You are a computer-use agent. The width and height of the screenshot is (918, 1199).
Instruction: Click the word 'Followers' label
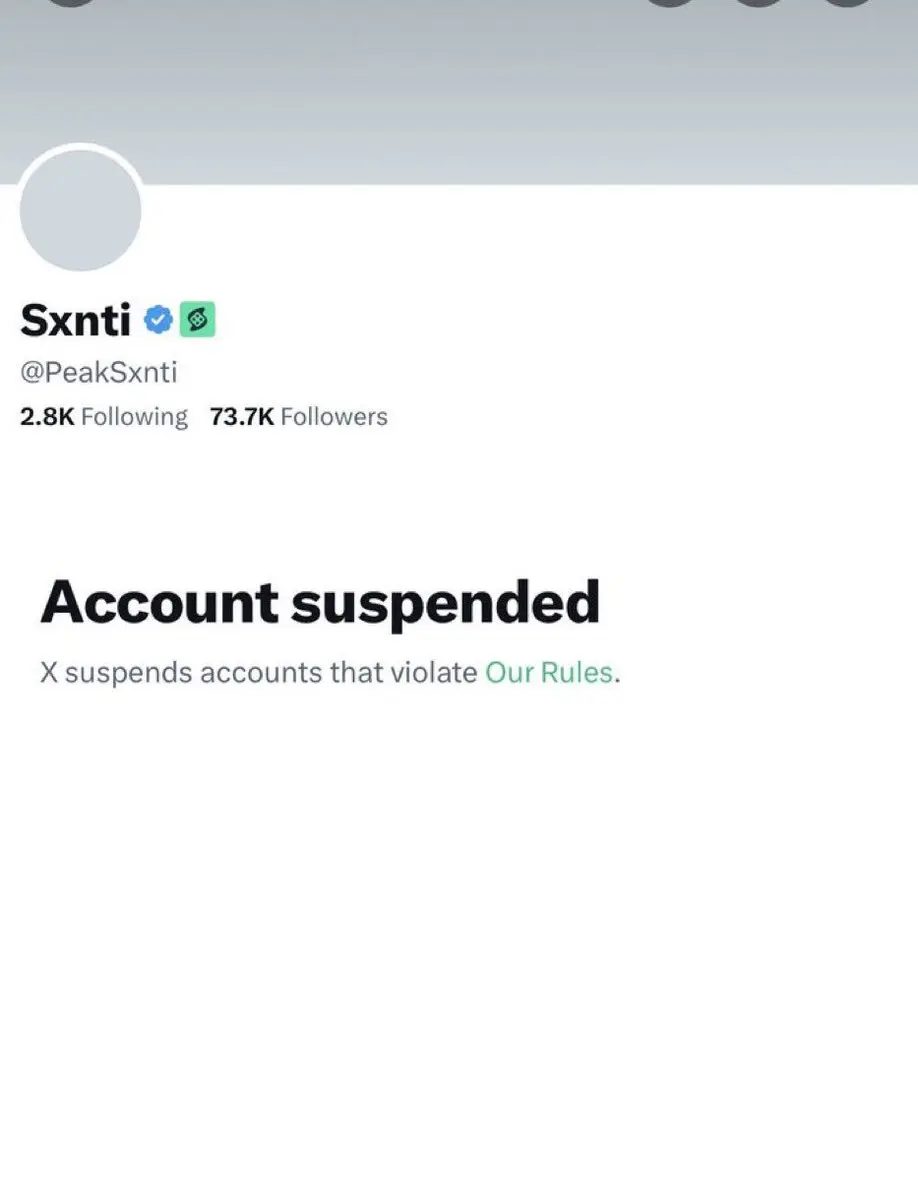pos(334,417)
